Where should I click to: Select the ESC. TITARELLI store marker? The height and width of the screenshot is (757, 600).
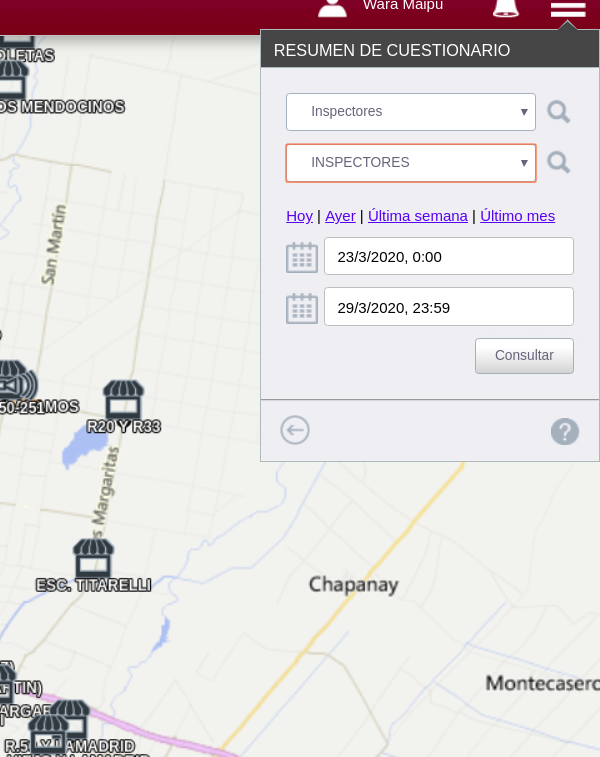point(93,558)
